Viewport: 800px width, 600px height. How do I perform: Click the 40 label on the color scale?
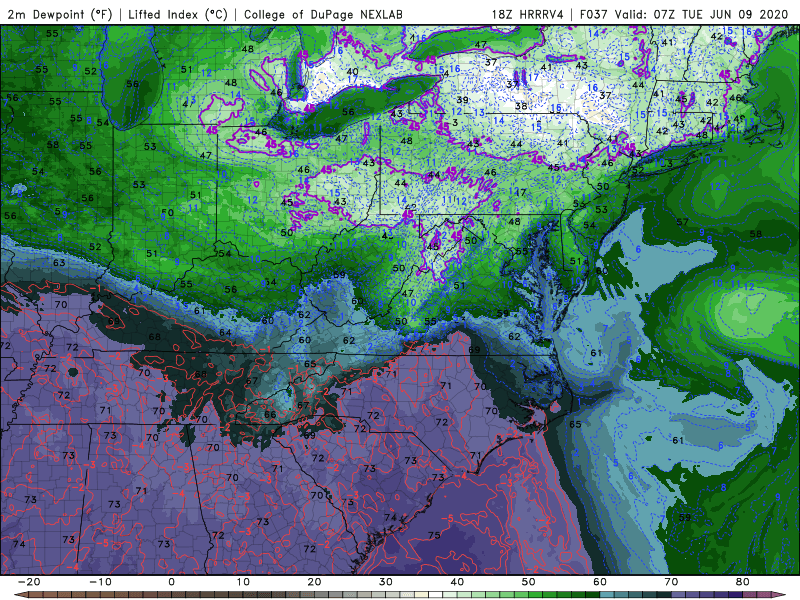457,582
